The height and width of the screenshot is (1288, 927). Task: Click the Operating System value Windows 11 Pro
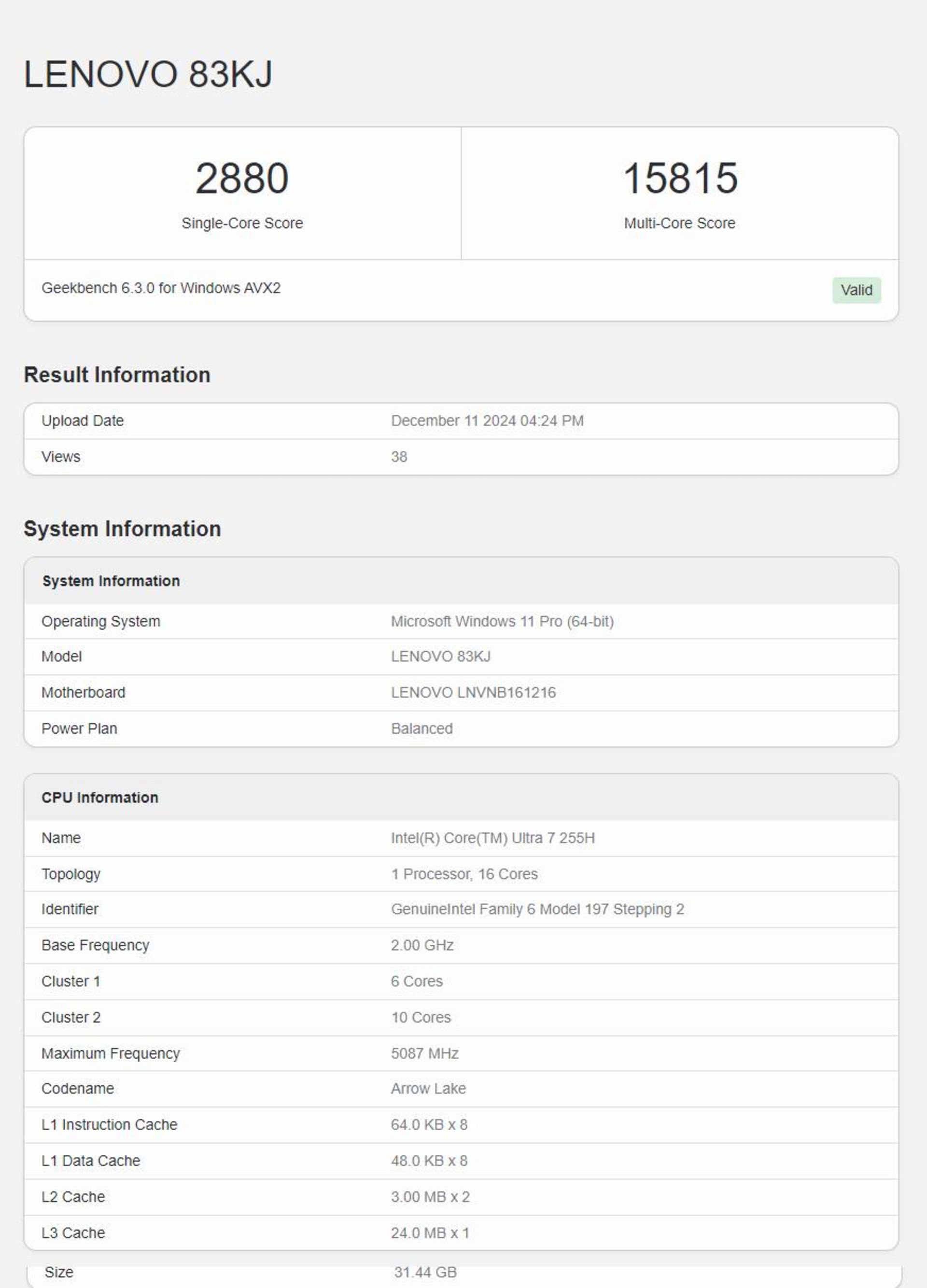[x=502, y=621]
